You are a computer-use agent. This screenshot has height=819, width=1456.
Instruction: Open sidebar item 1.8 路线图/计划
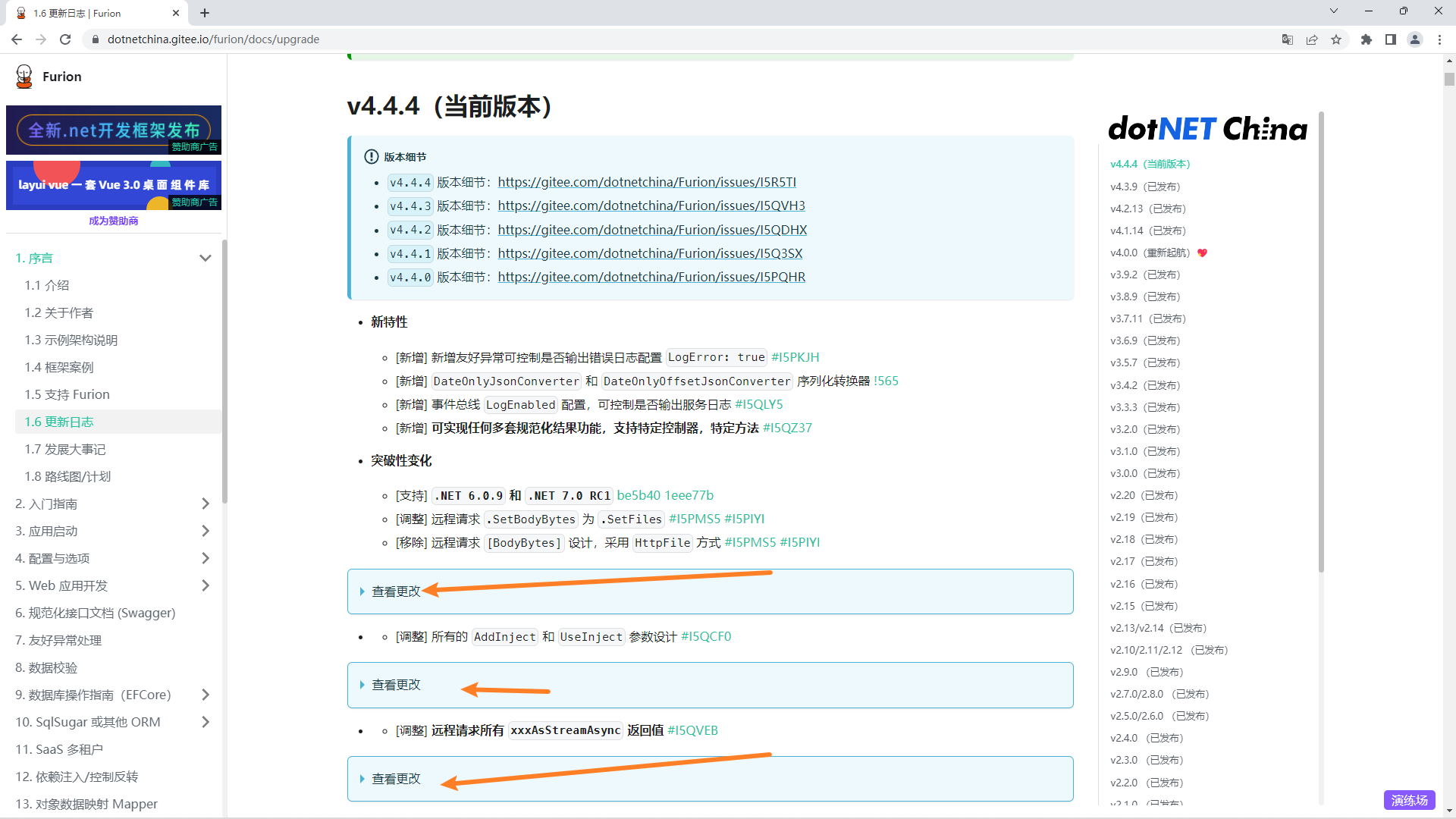coord(67,476)
